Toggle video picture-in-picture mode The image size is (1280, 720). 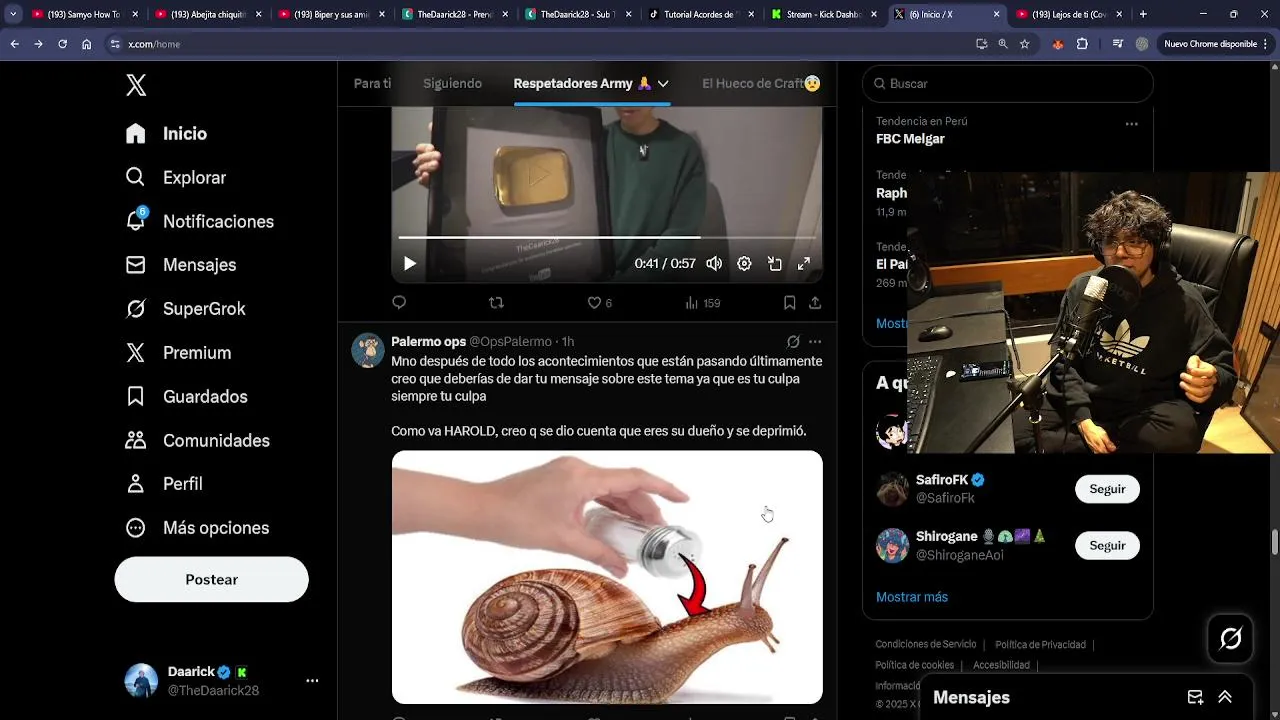(x=774, y=264)
